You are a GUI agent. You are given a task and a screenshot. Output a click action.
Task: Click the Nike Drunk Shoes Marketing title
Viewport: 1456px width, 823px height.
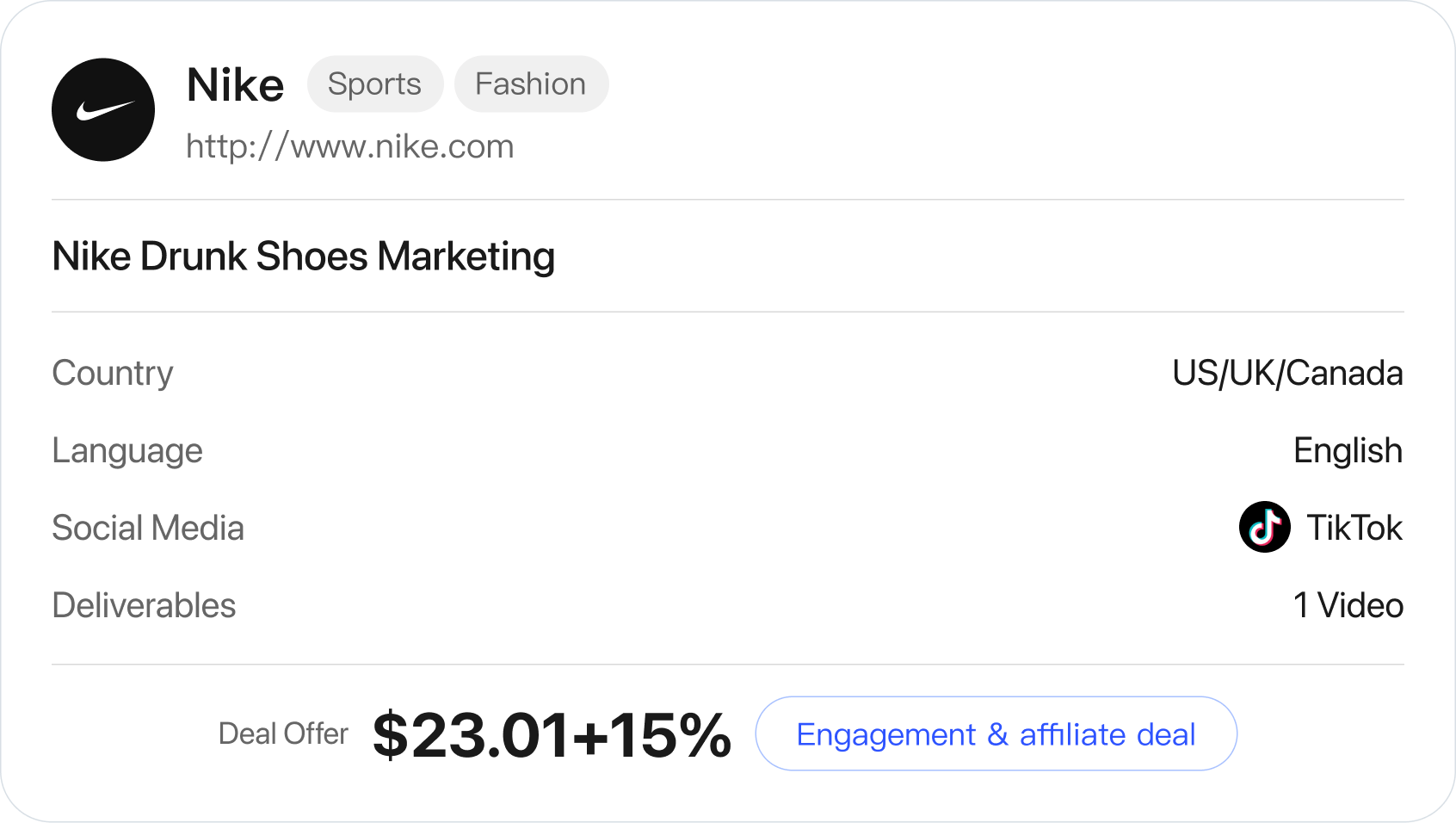(304, 257)
